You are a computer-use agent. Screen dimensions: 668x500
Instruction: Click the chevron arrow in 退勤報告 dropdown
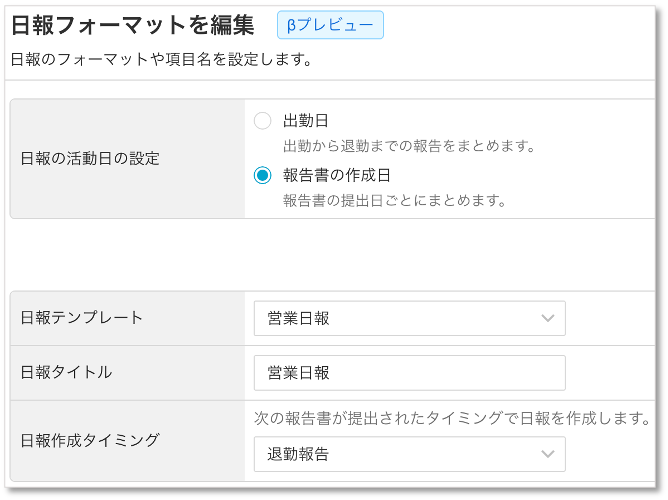click(547, 454)
